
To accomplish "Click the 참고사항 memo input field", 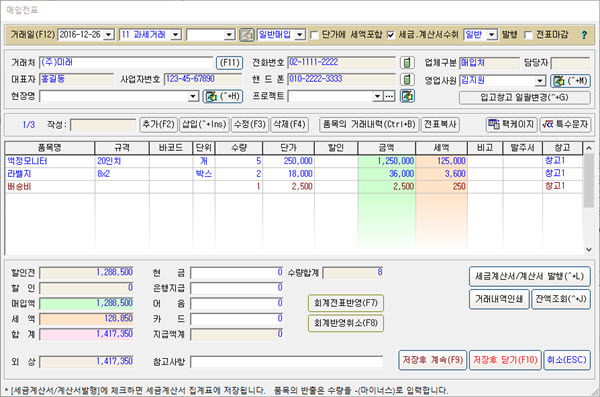I will (x=286, y=361).
